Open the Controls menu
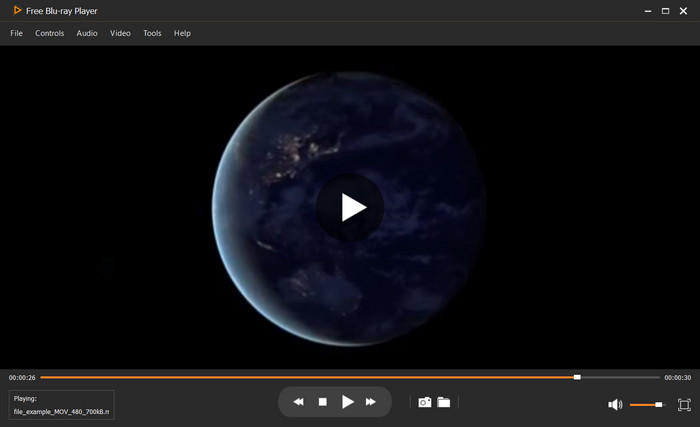Screen dimensions: 700x427 [50, 33]
